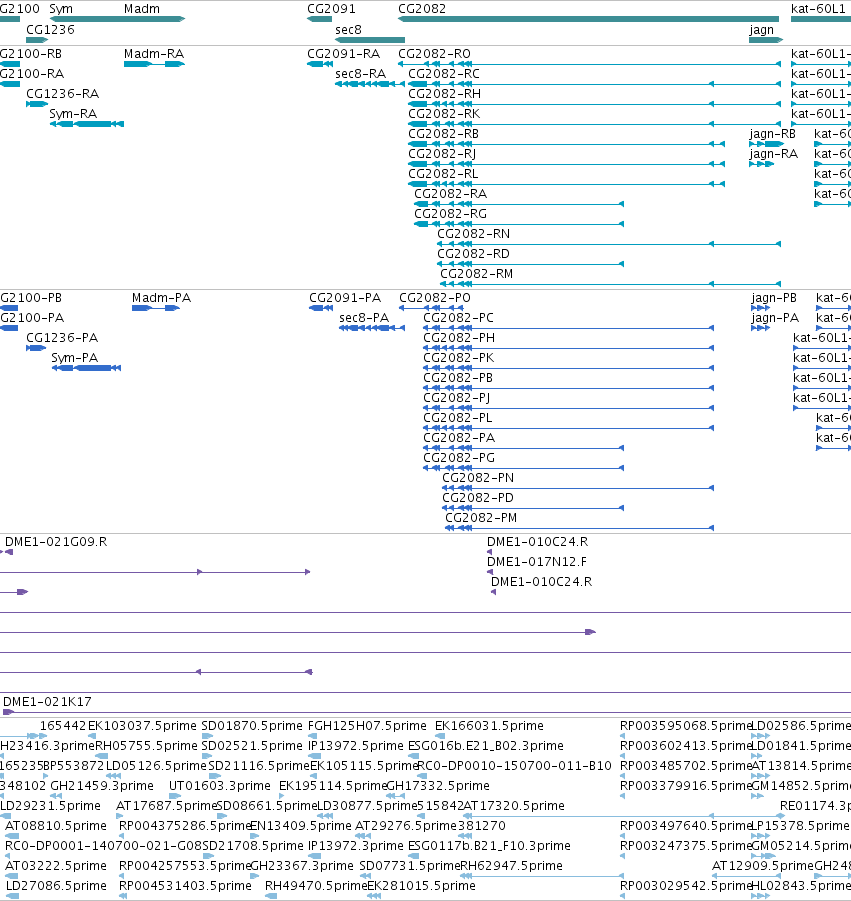The width and height of the screenshot is (851, 901).
Task: Choose EST RH62947.5prime
Action: (511, 866)
